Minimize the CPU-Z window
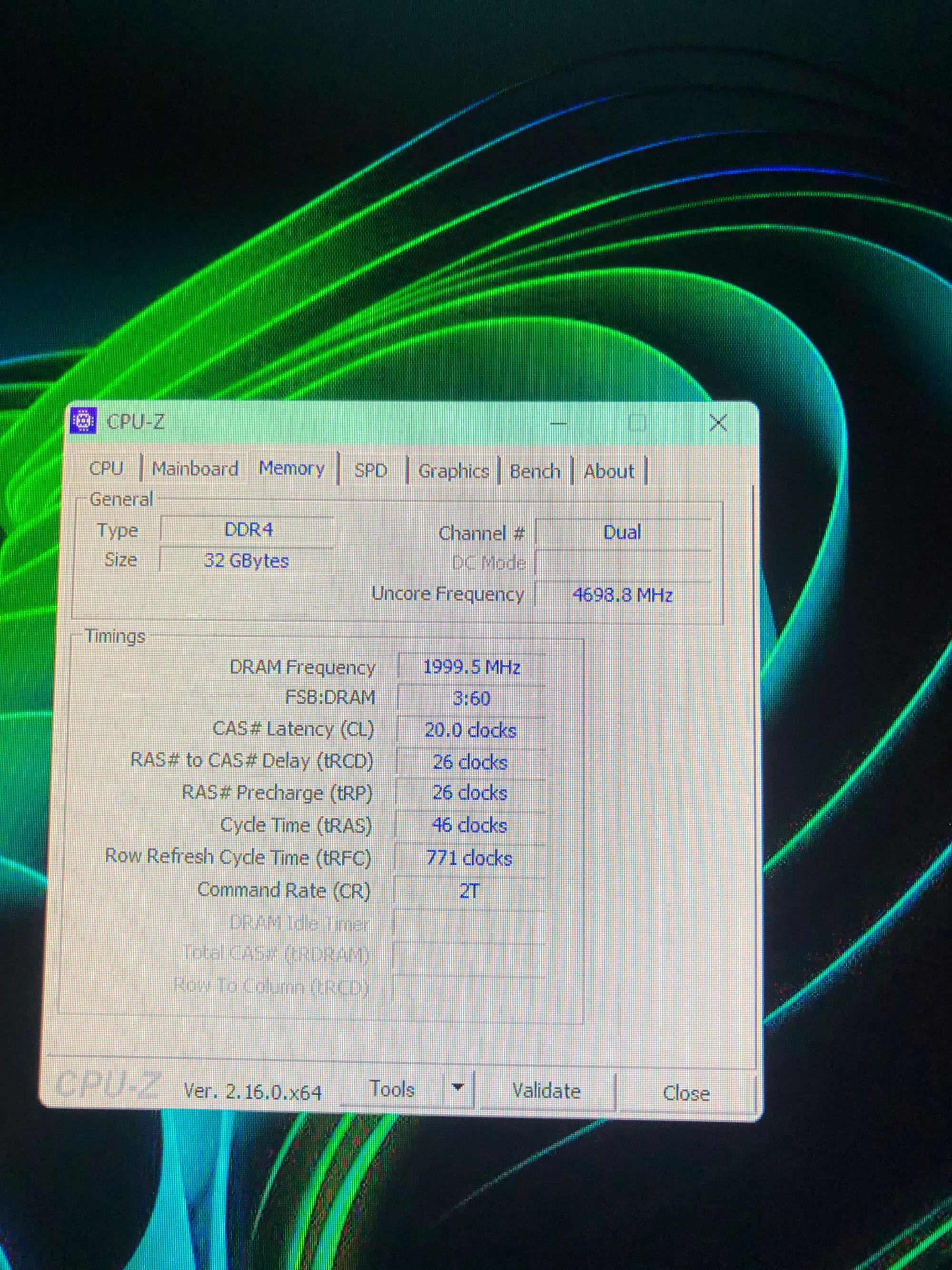The image size is (952, 1270). [x=558, y=424]
